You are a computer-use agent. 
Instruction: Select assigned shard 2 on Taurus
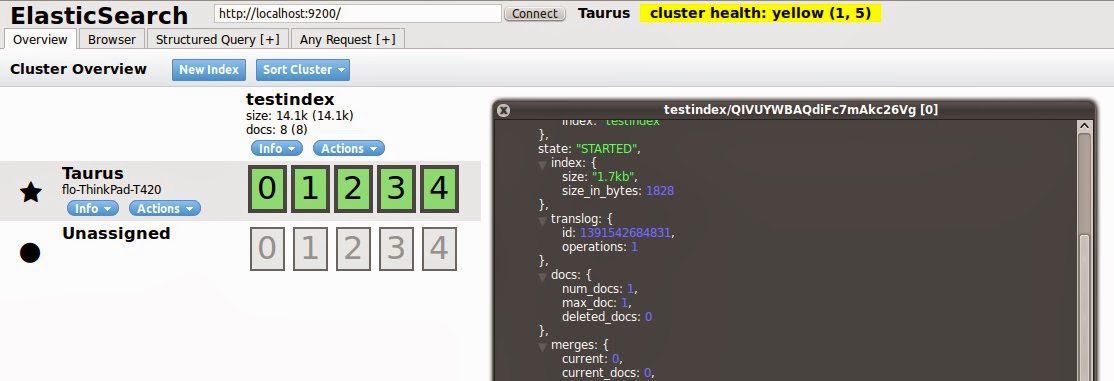click(x=353, y=189)
